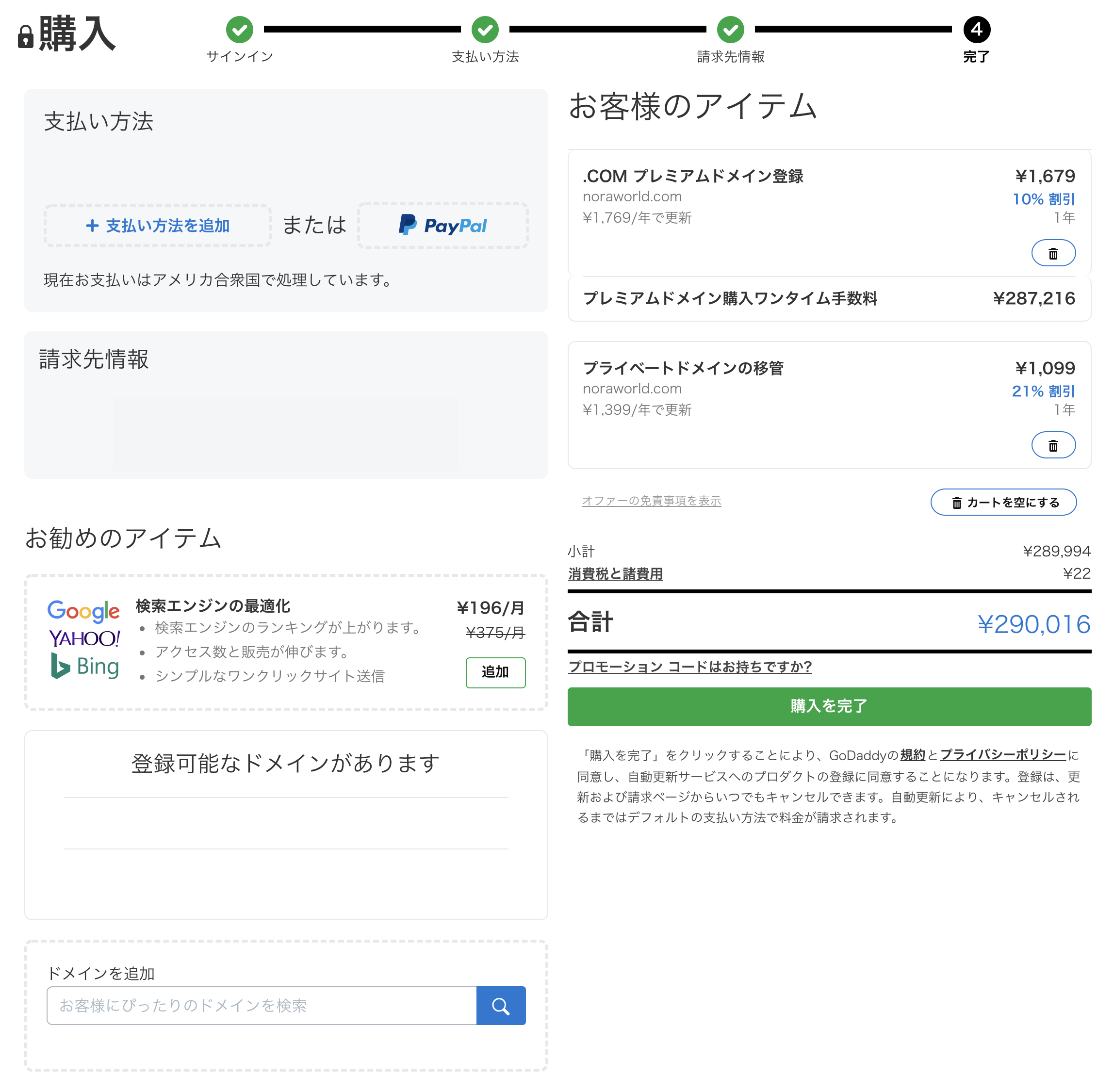Click the domain search magnifier button

pyautogui.click(x=500, y=1005)
